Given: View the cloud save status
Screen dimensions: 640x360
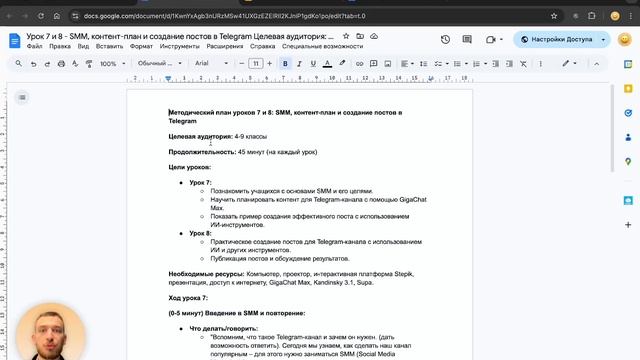Looking at the screenshot, I should (x=374, y=36).
